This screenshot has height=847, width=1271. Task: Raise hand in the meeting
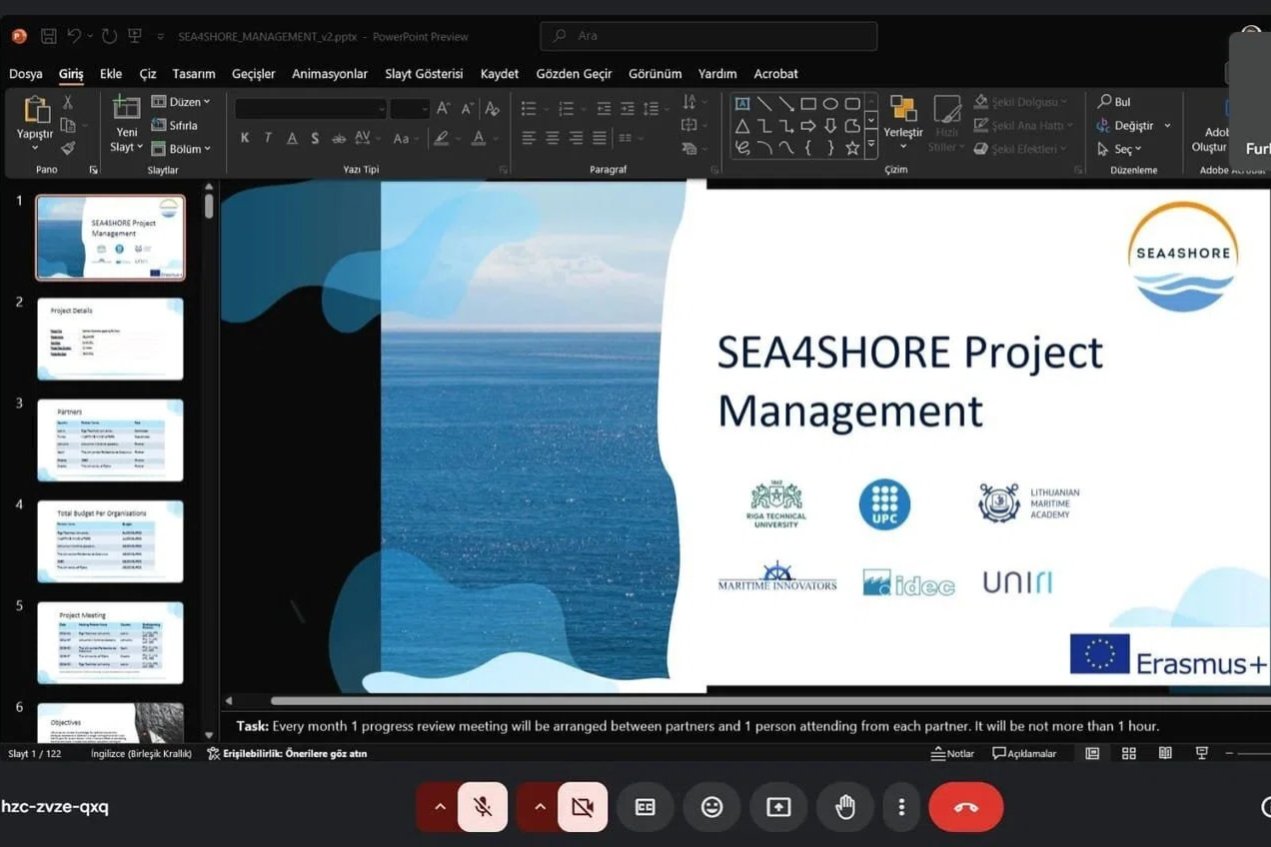[845, 807]
